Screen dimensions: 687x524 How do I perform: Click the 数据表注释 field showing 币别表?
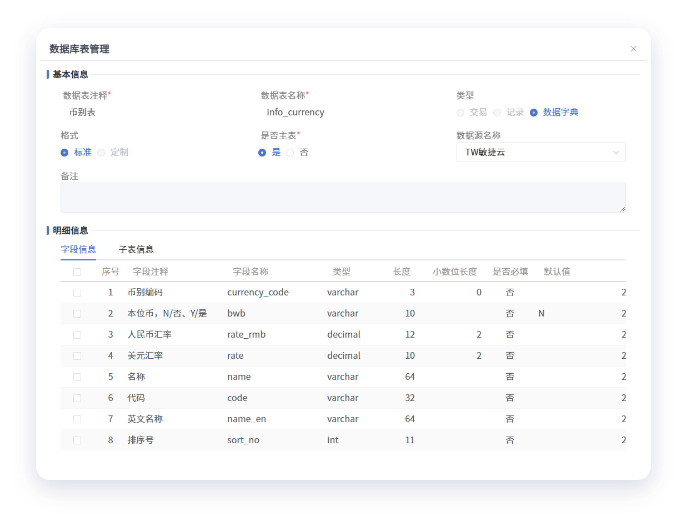[x=150, y=113]
